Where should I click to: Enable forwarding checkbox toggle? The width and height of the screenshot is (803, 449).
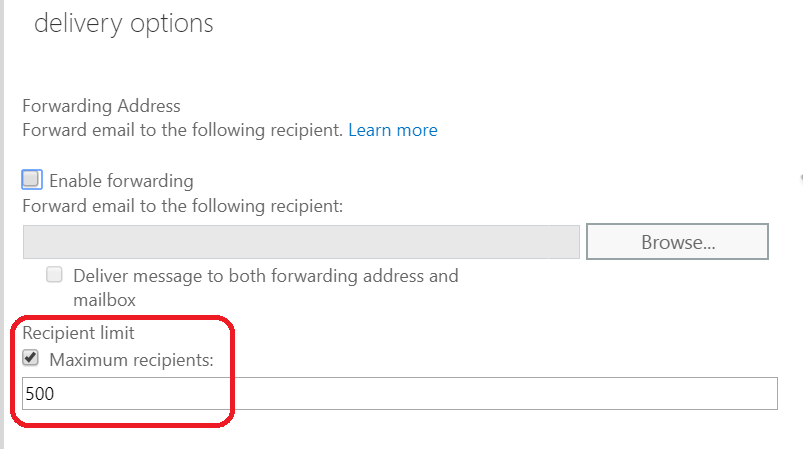pos(32,180)
